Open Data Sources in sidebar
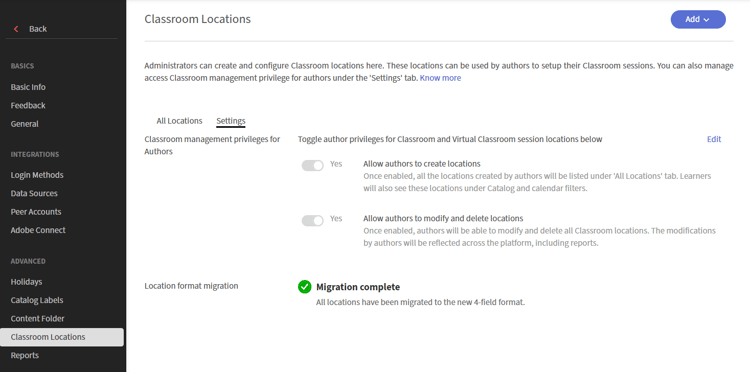The height and width of the screenshot is (372, 750). coord(34,193)
